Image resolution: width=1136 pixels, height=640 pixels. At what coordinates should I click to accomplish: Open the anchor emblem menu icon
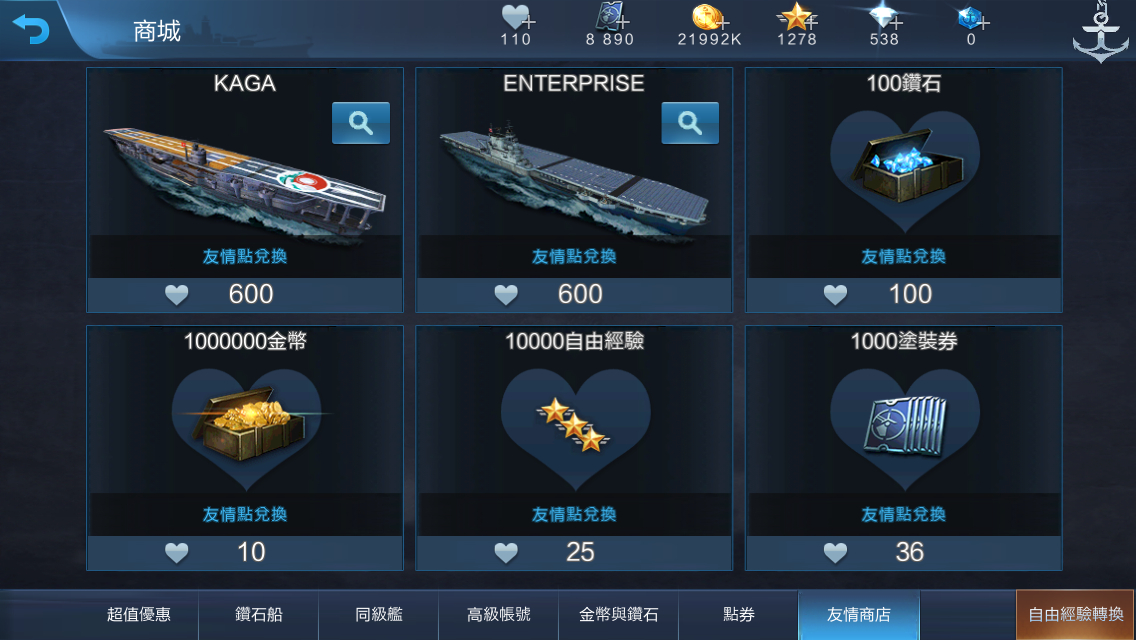1100,32
